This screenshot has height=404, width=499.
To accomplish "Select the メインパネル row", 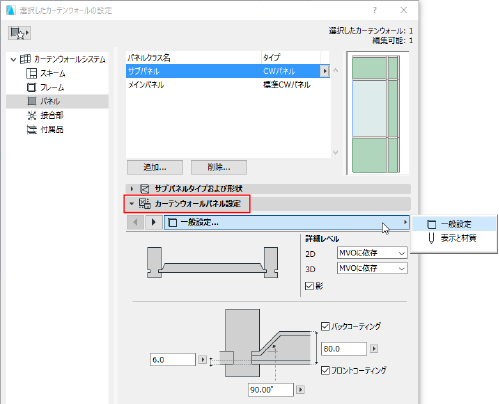I will [228, 85].
